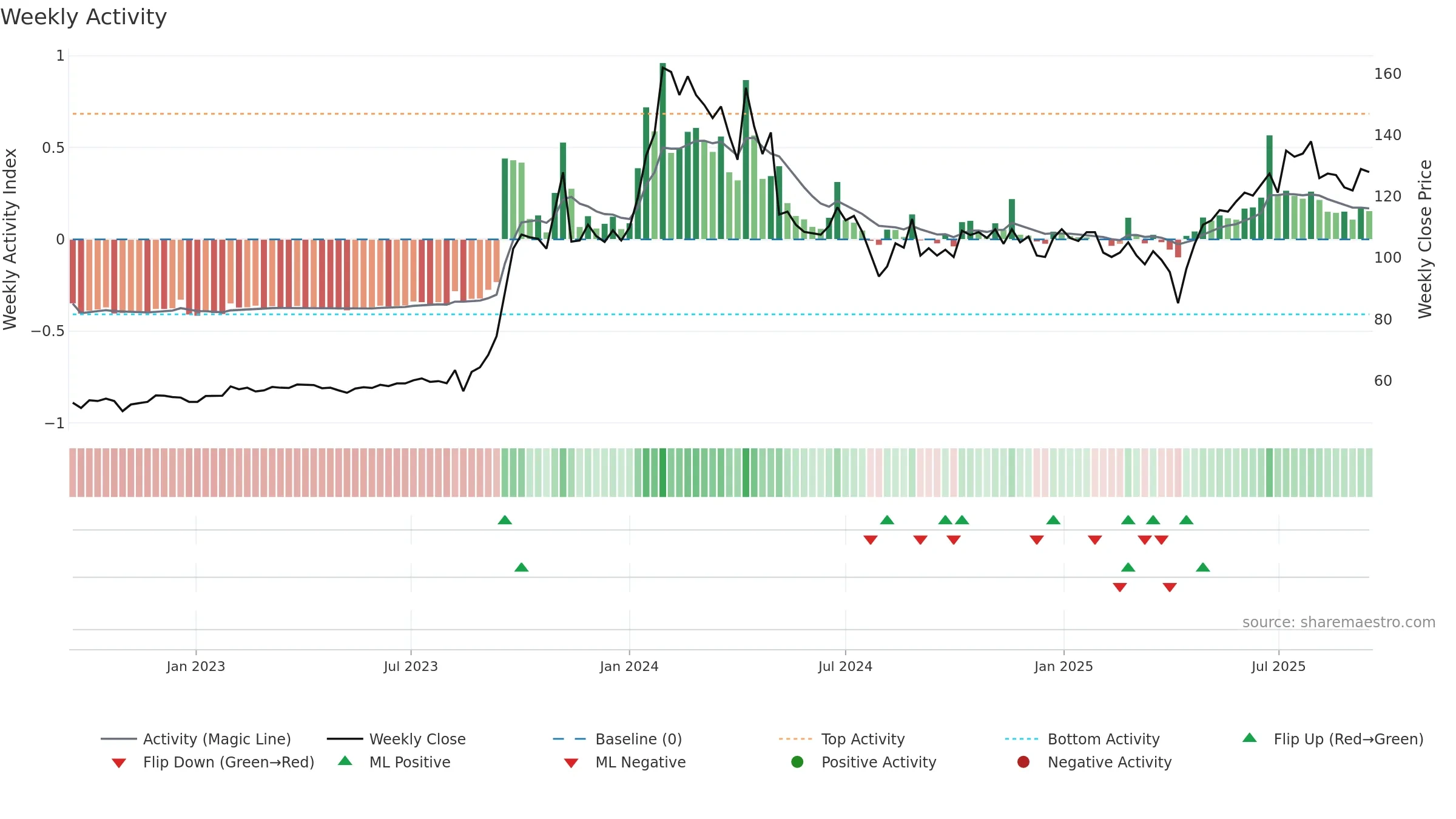Viewport: 1456px width, 819px height.
Task: Toggle Baseline (0) legend entry
Action: 618,739
